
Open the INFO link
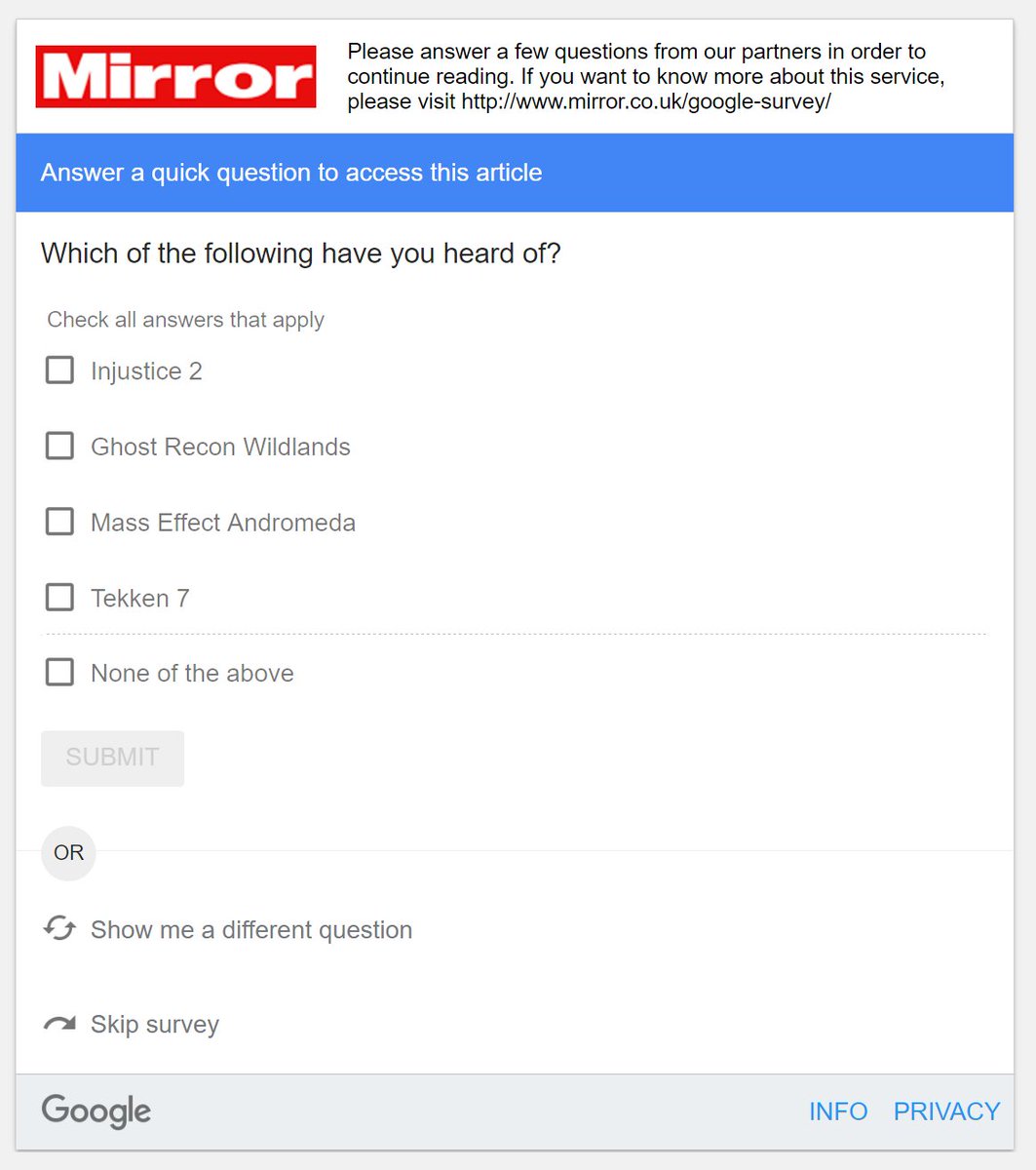pyautogui.click(x=838, y=1111)
